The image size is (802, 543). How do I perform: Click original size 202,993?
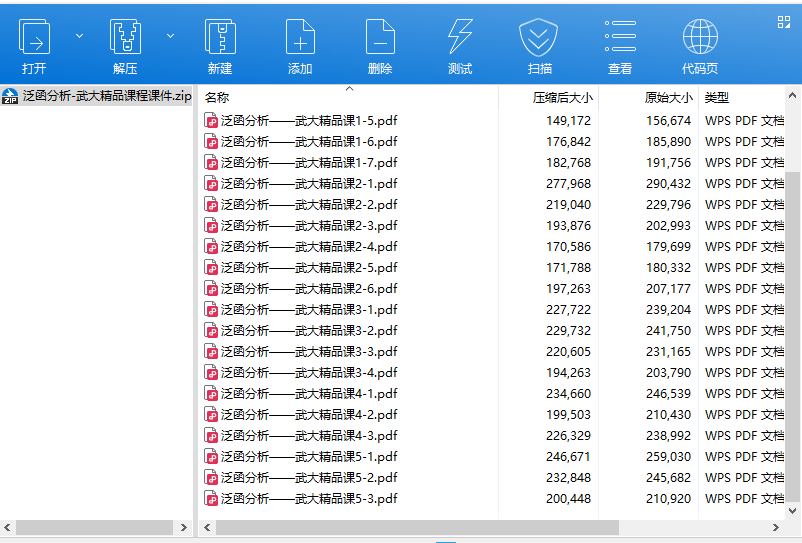point(669,225)
